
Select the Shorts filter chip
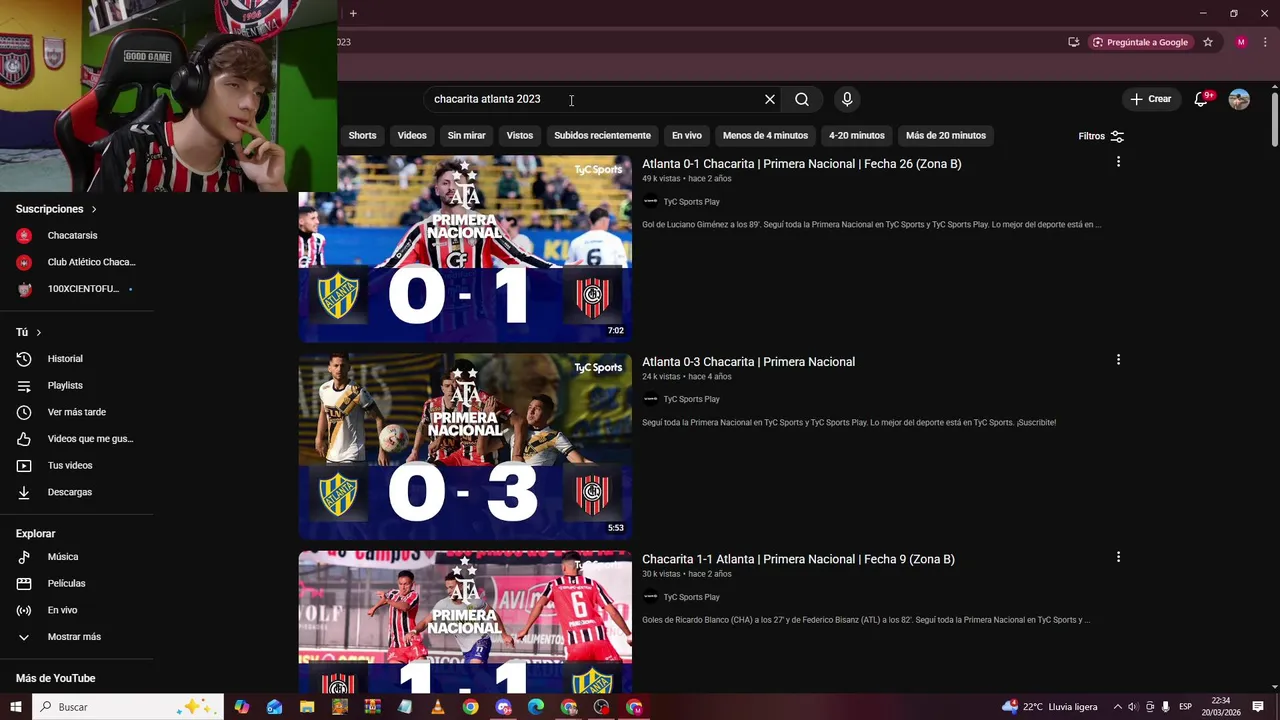362,136
